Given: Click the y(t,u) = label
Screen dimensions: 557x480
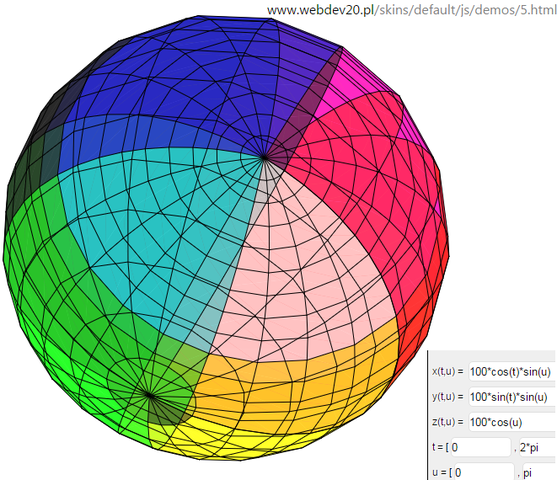Looking at the screenshot, I should (448, 397).
